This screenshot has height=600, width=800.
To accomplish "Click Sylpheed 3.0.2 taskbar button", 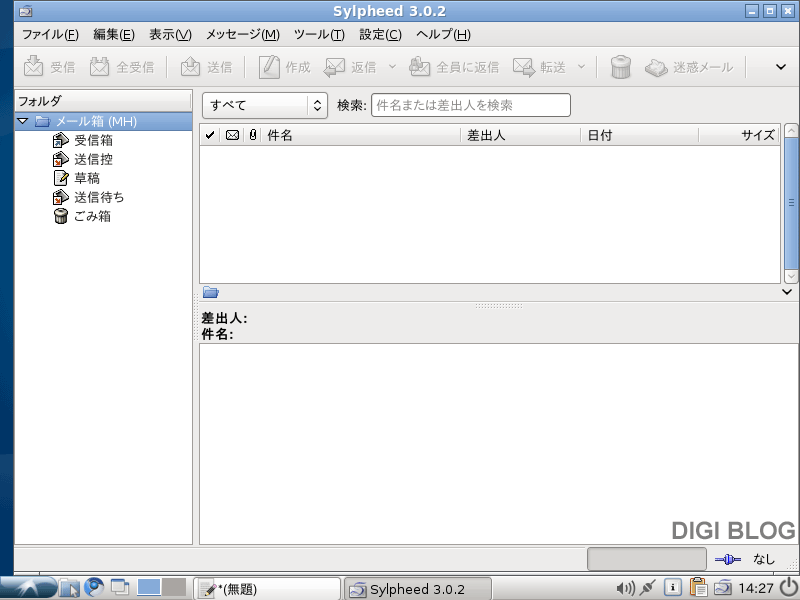I will tap(417, 589).
